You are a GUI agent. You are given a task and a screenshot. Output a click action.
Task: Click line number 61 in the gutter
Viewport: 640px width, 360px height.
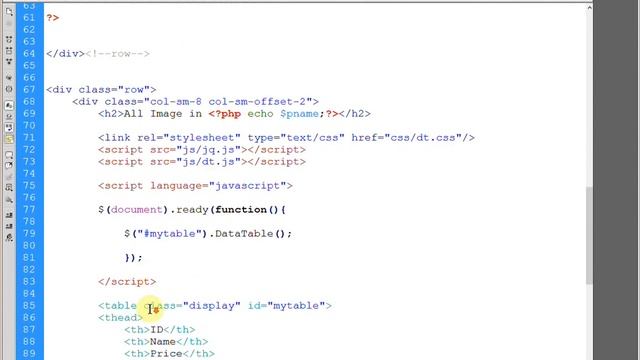29,18
